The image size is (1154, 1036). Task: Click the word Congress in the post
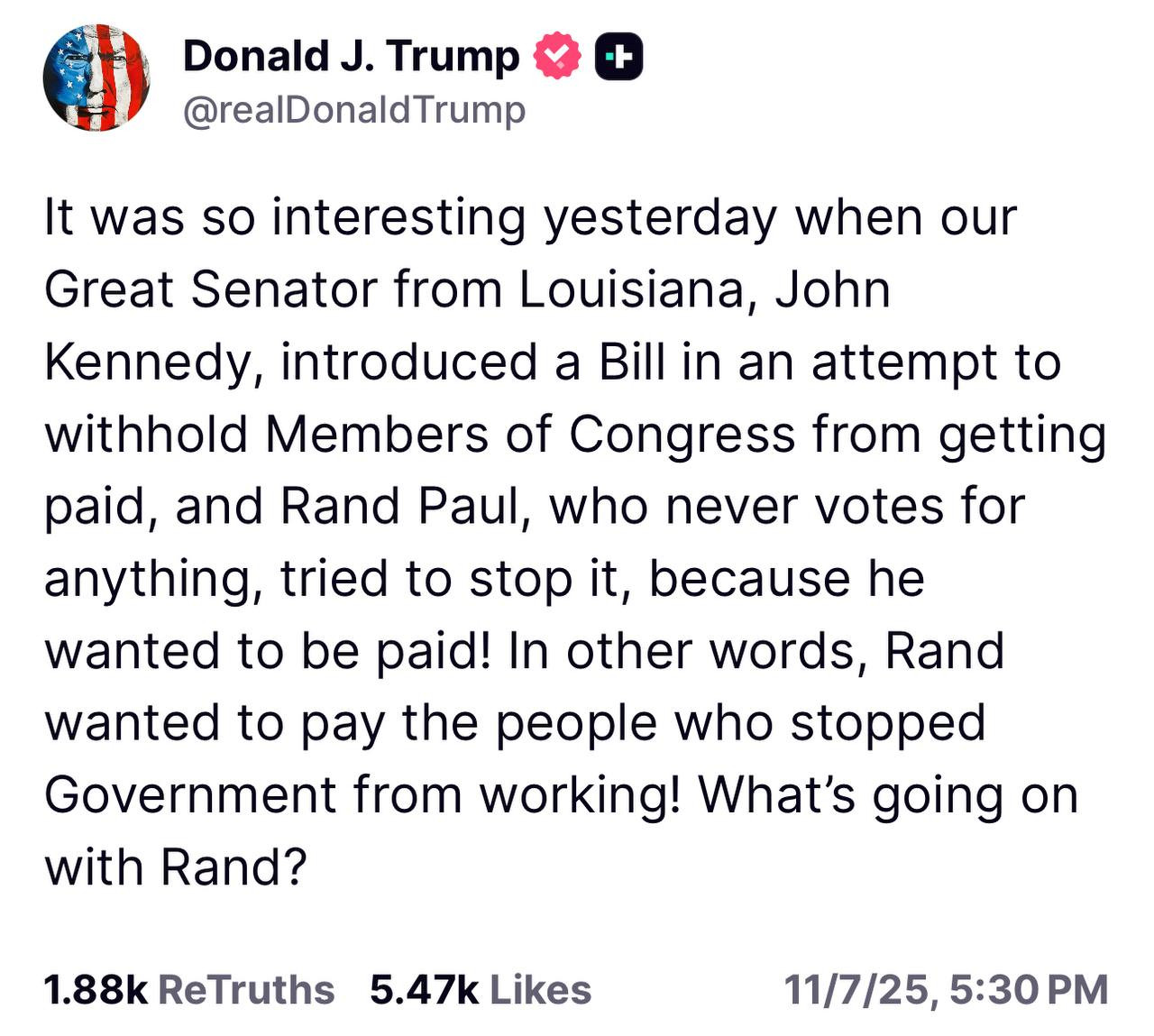(682, 435)
